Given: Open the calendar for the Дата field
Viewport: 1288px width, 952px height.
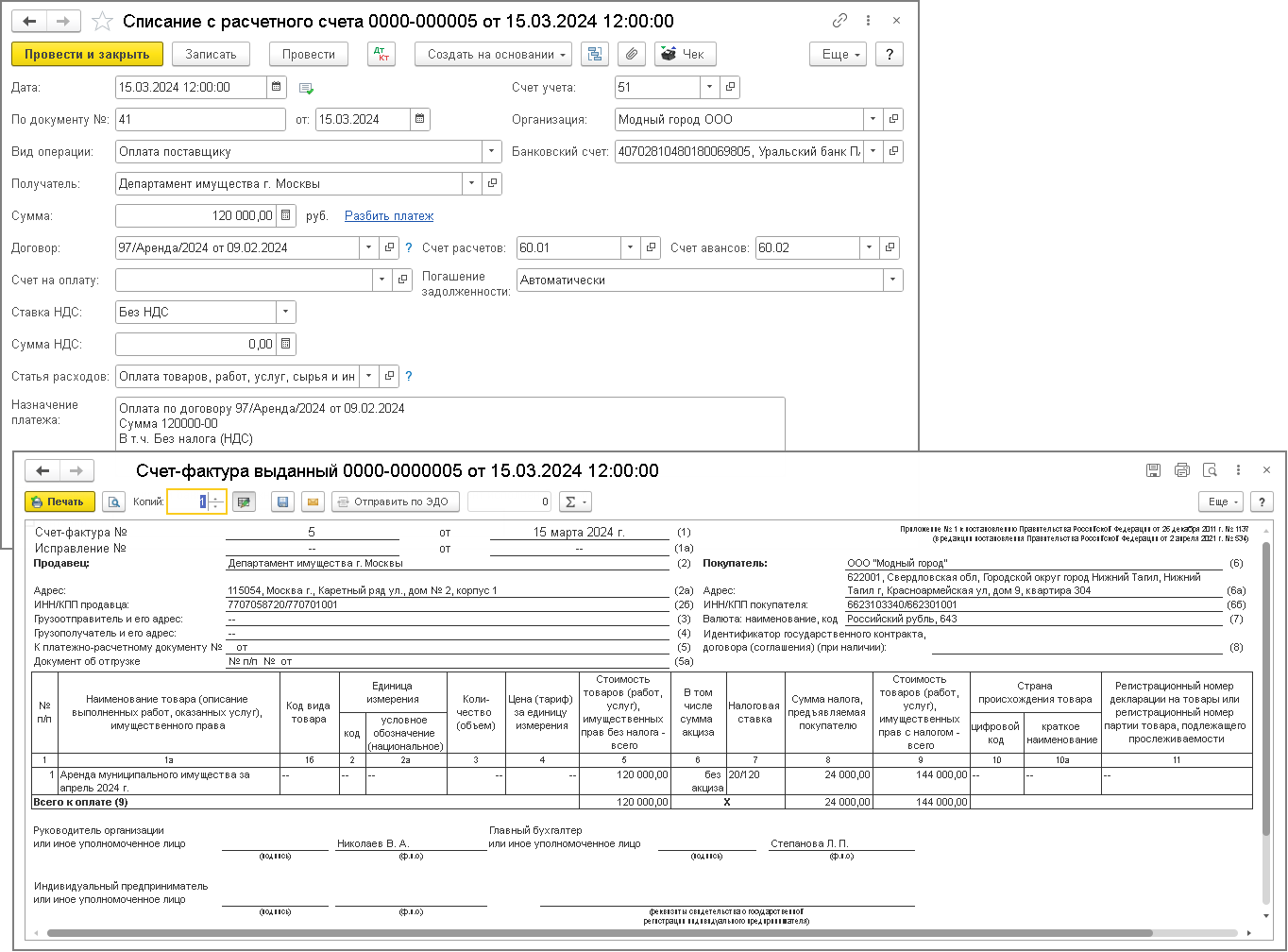Looking at the screenshot, I should point(277,88).
